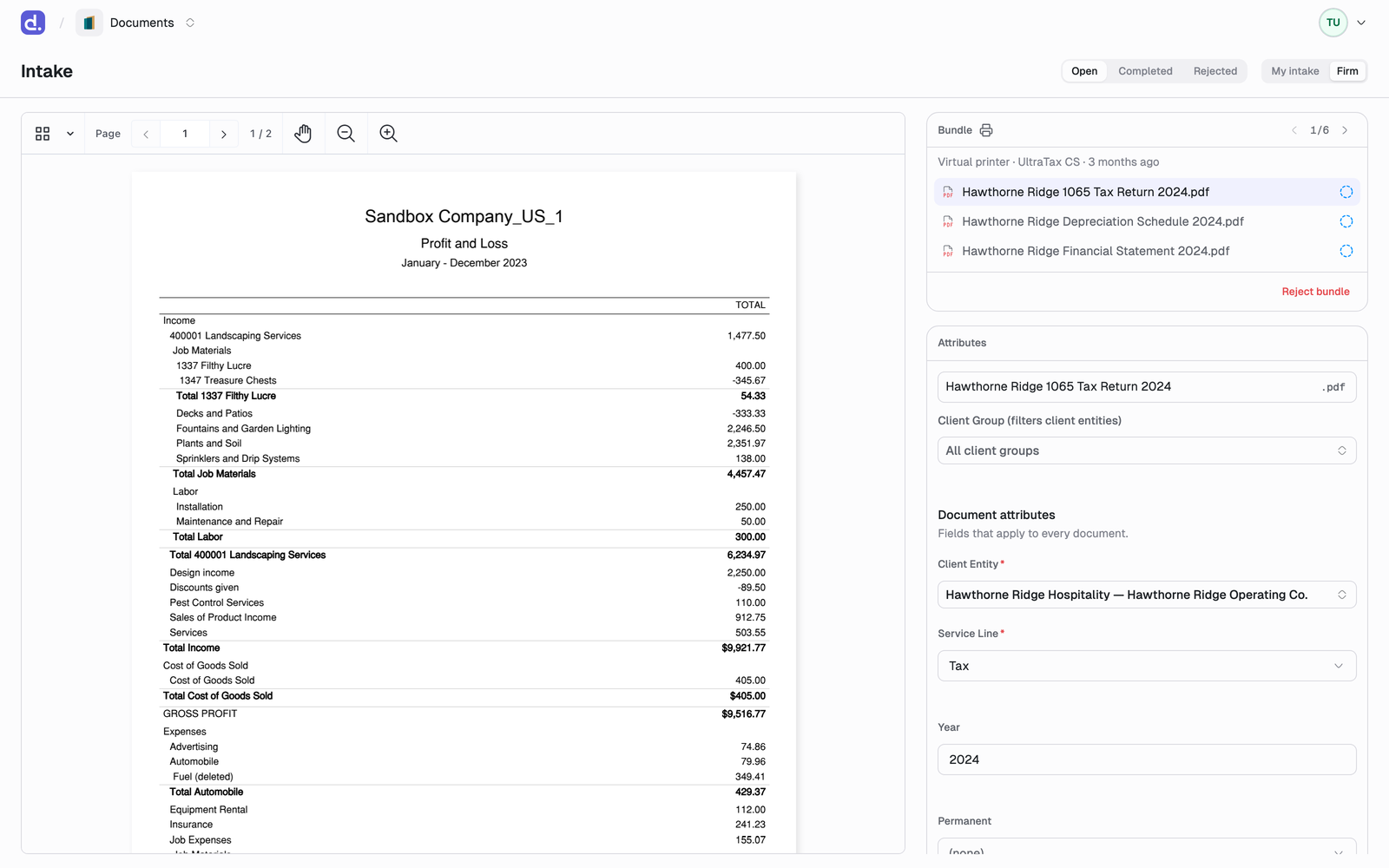Activate the hand pan tool
Viewport: 1389px width, 868px height.
pos(303,134)
